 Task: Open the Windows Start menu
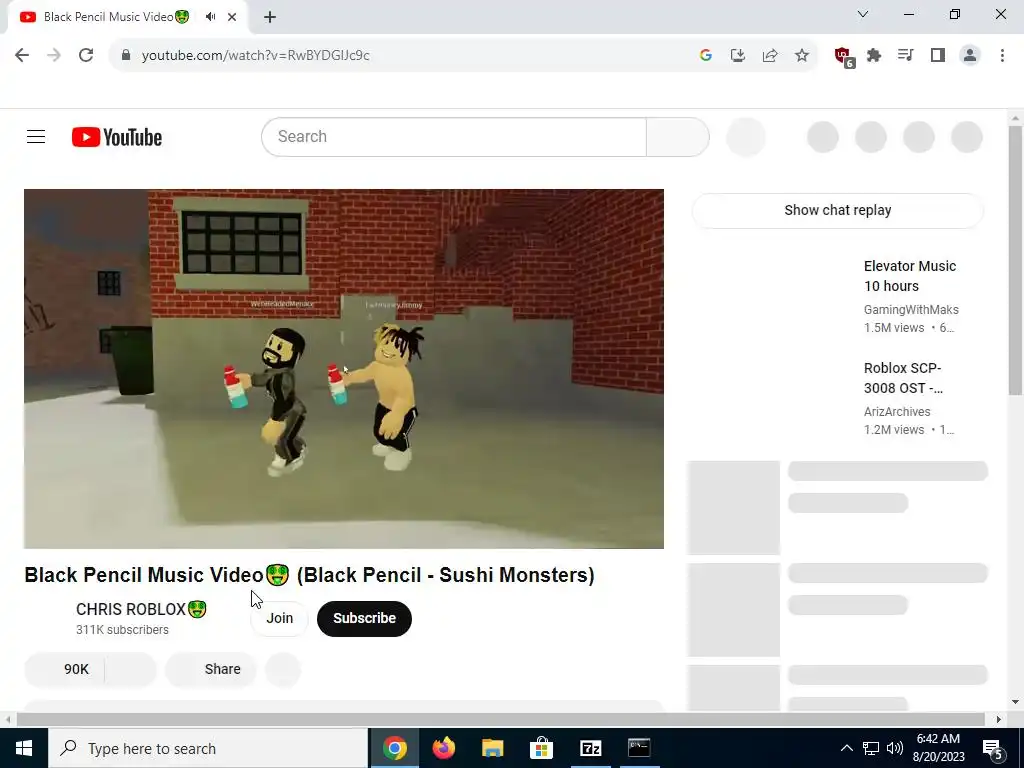24,748
